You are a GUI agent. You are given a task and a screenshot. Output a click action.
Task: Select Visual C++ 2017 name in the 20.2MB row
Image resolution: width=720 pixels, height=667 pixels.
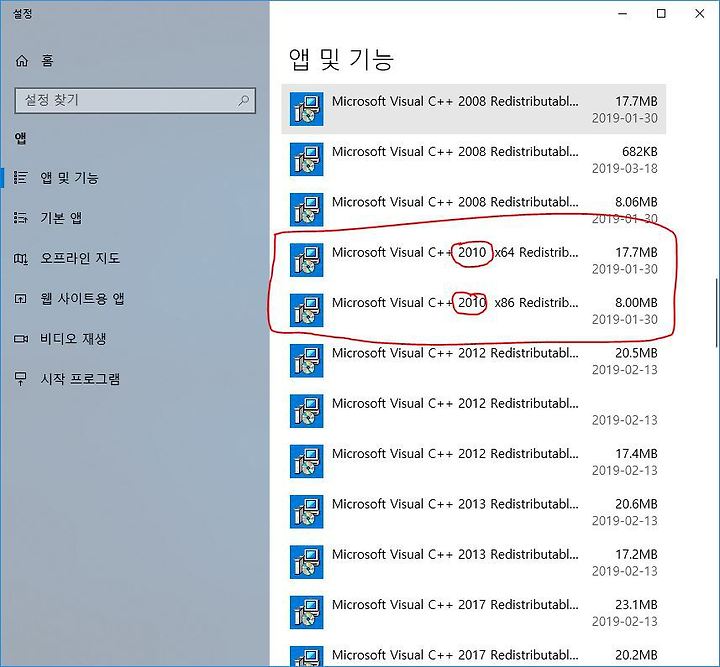(455, 655)
